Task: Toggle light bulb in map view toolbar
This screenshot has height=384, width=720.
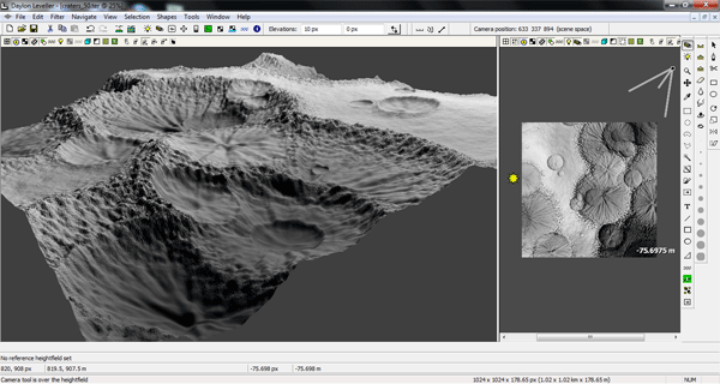Action: click(x=568, y=42)
